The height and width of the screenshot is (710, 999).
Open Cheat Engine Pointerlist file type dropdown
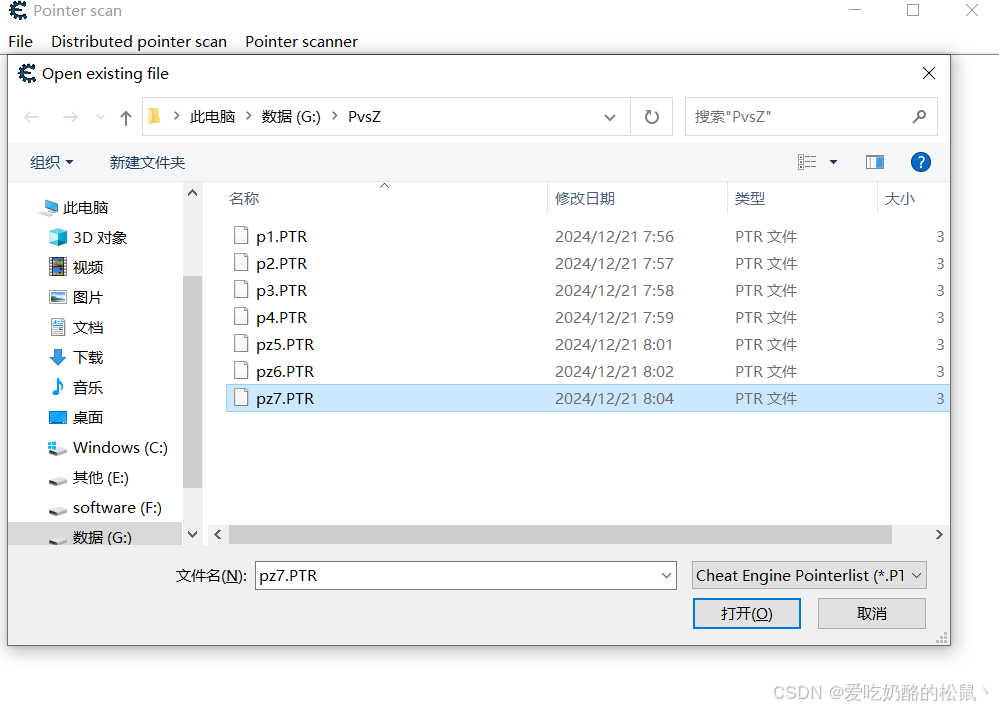(x=809, y=576)
